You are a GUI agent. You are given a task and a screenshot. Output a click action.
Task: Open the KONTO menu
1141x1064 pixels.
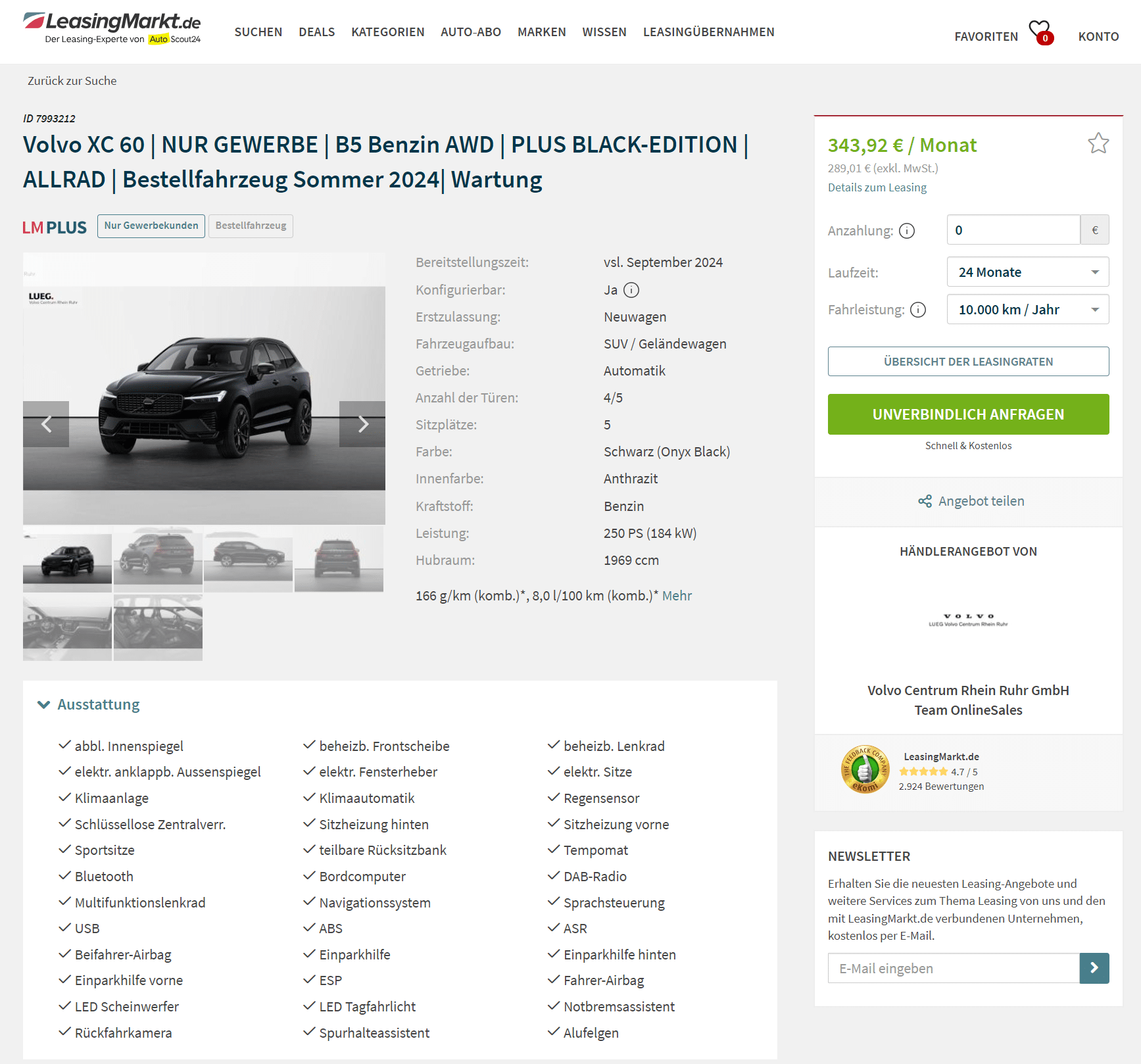pos(1098,37)
